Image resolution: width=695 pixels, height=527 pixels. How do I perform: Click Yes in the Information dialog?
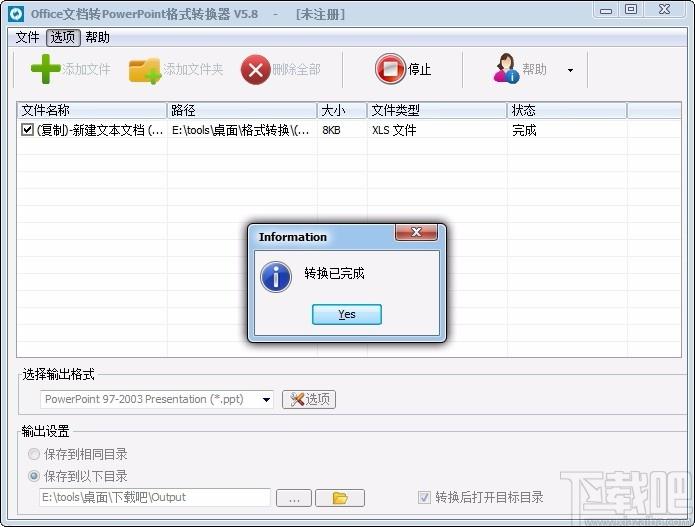(347, 314)
